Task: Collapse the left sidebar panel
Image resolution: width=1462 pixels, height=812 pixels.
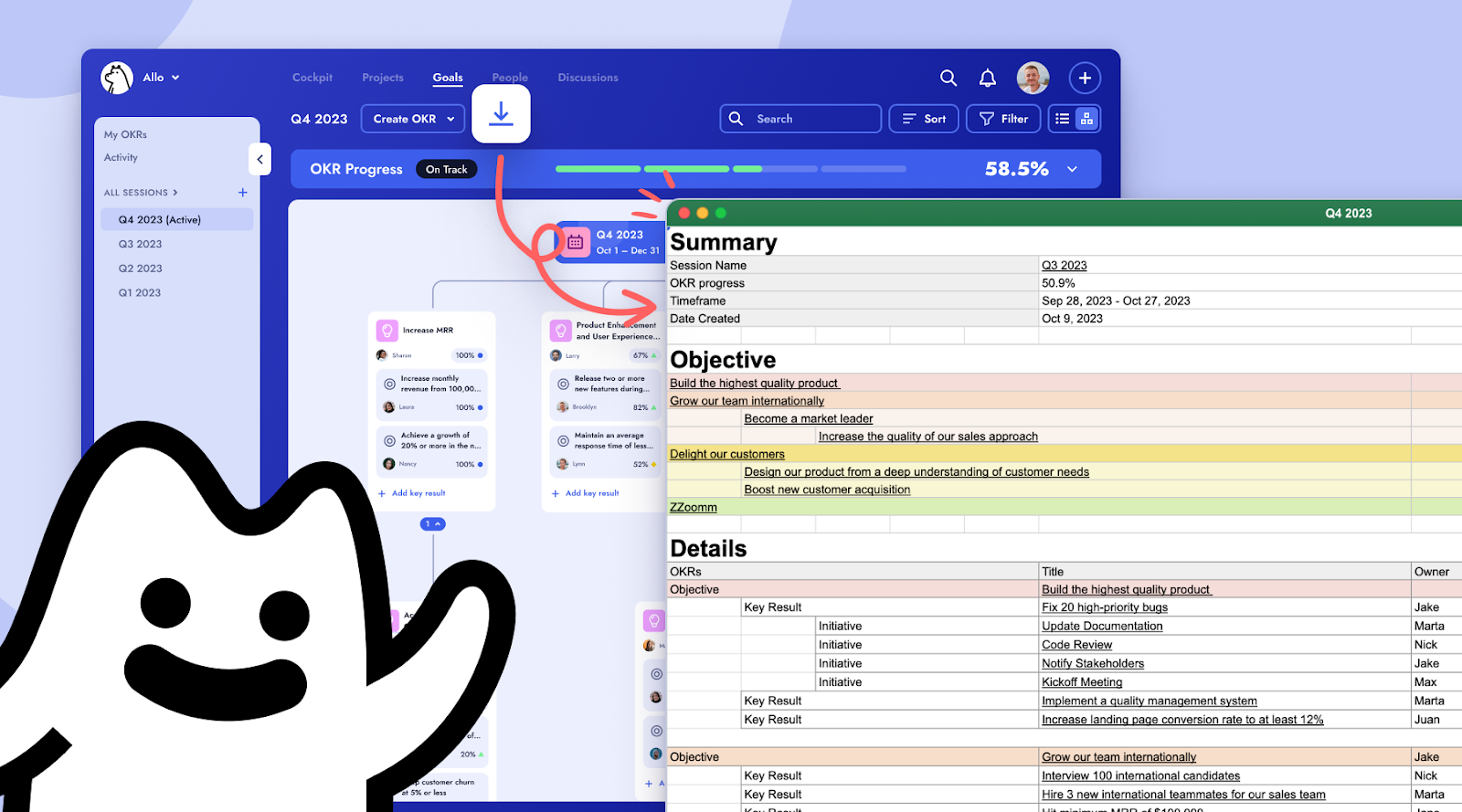Action: [260, 159]
